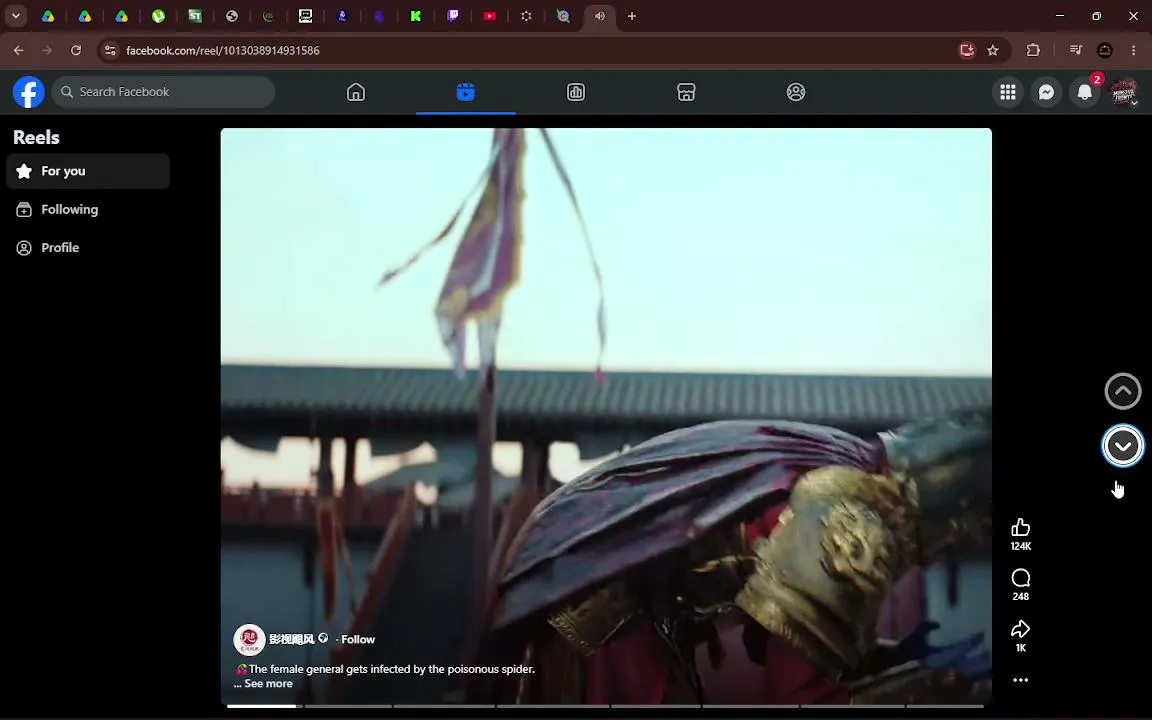Open the Chrome three-dot menu

point(1134,50)
